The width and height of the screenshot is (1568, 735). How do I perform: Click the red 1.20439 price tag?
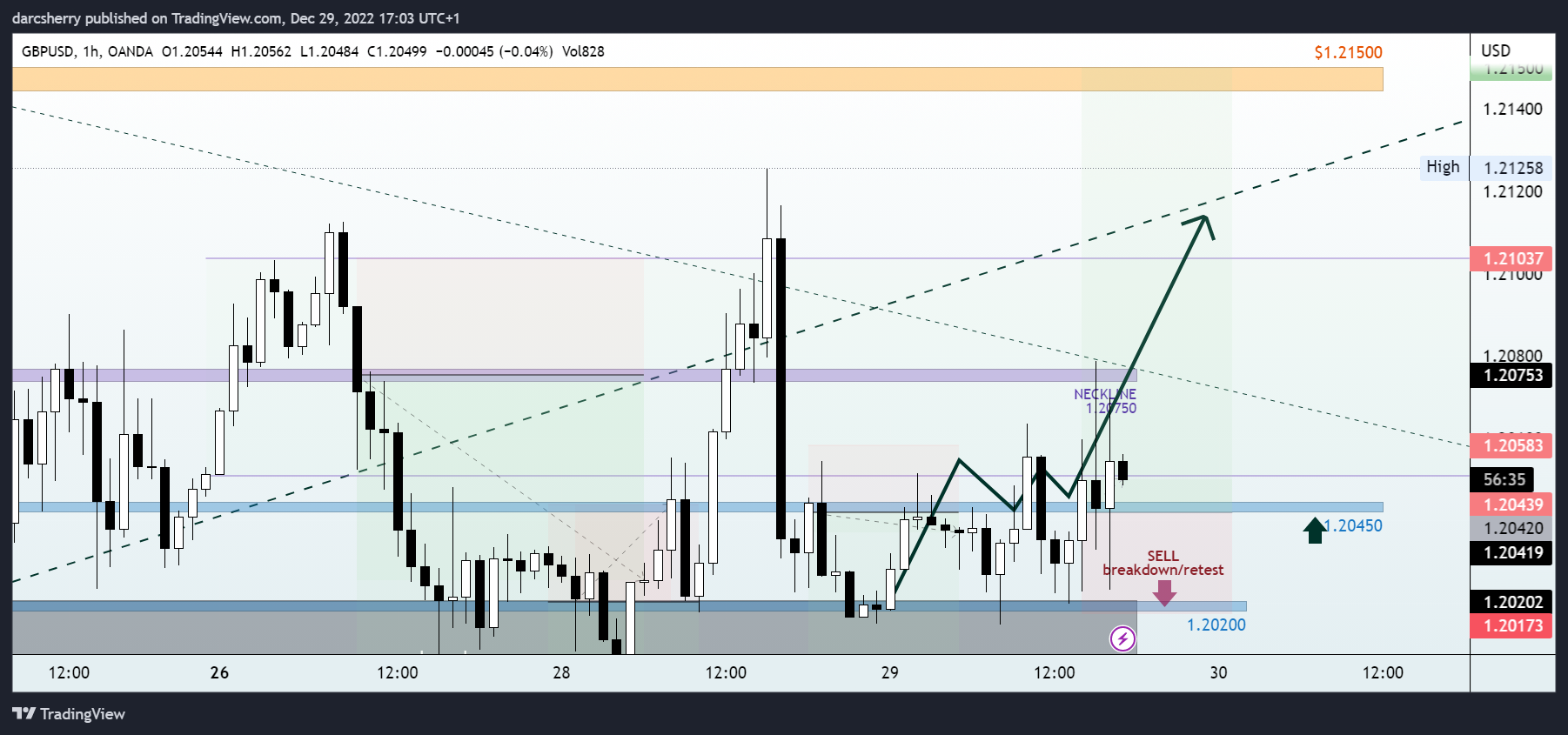pos(1512,504)
